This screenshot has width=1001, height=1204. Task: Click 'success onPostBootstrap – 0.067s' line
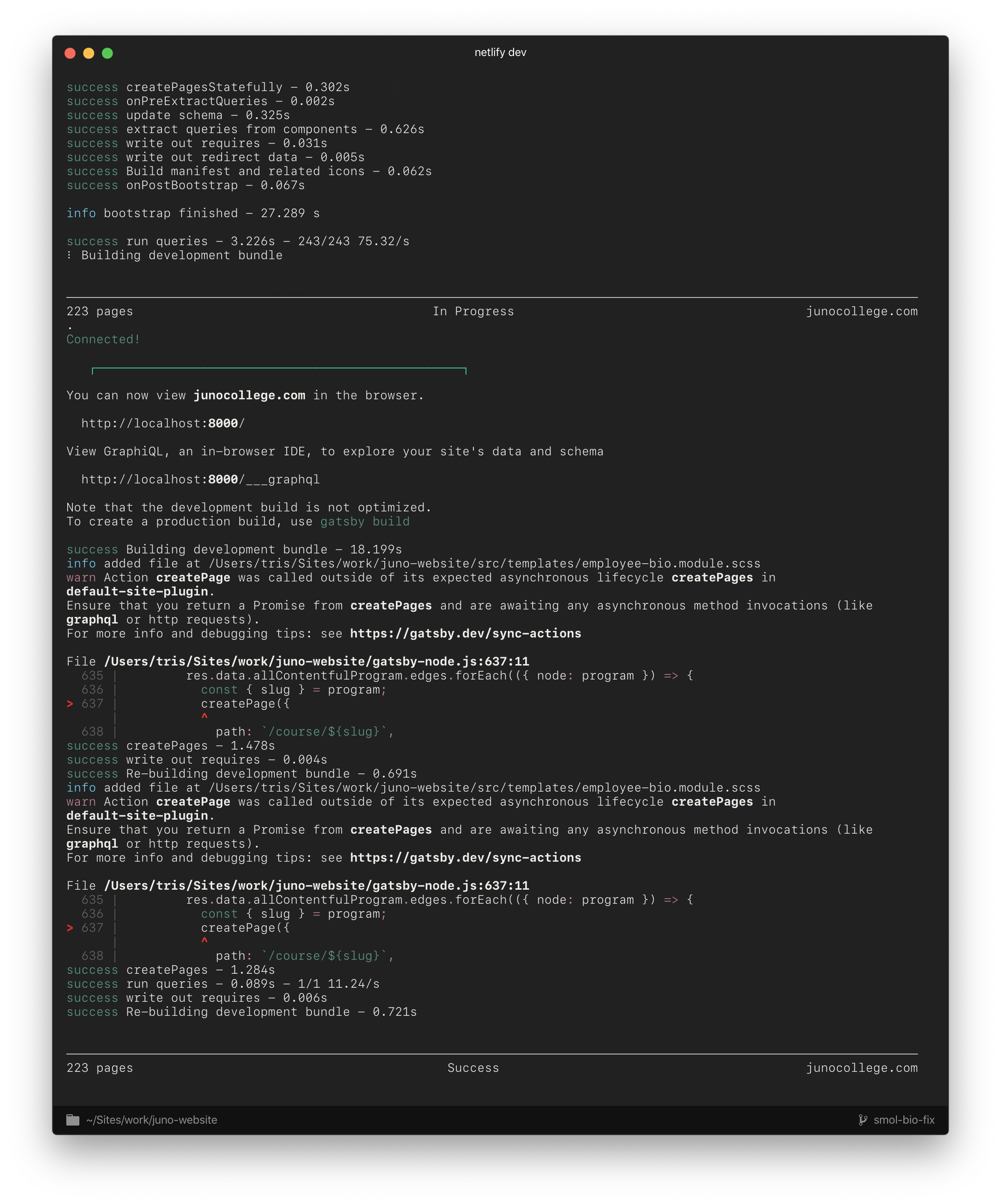[186, 185]
